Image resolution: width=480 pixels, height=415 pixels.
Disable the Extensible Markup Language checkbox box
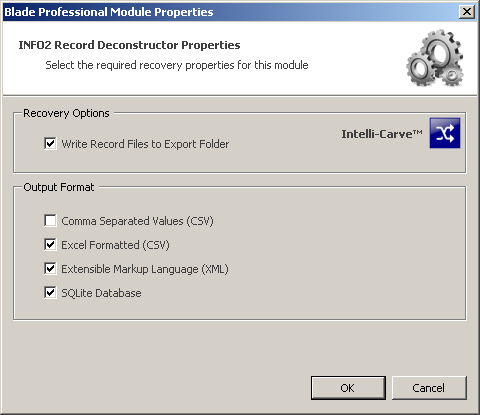click(x=50, y=269)
